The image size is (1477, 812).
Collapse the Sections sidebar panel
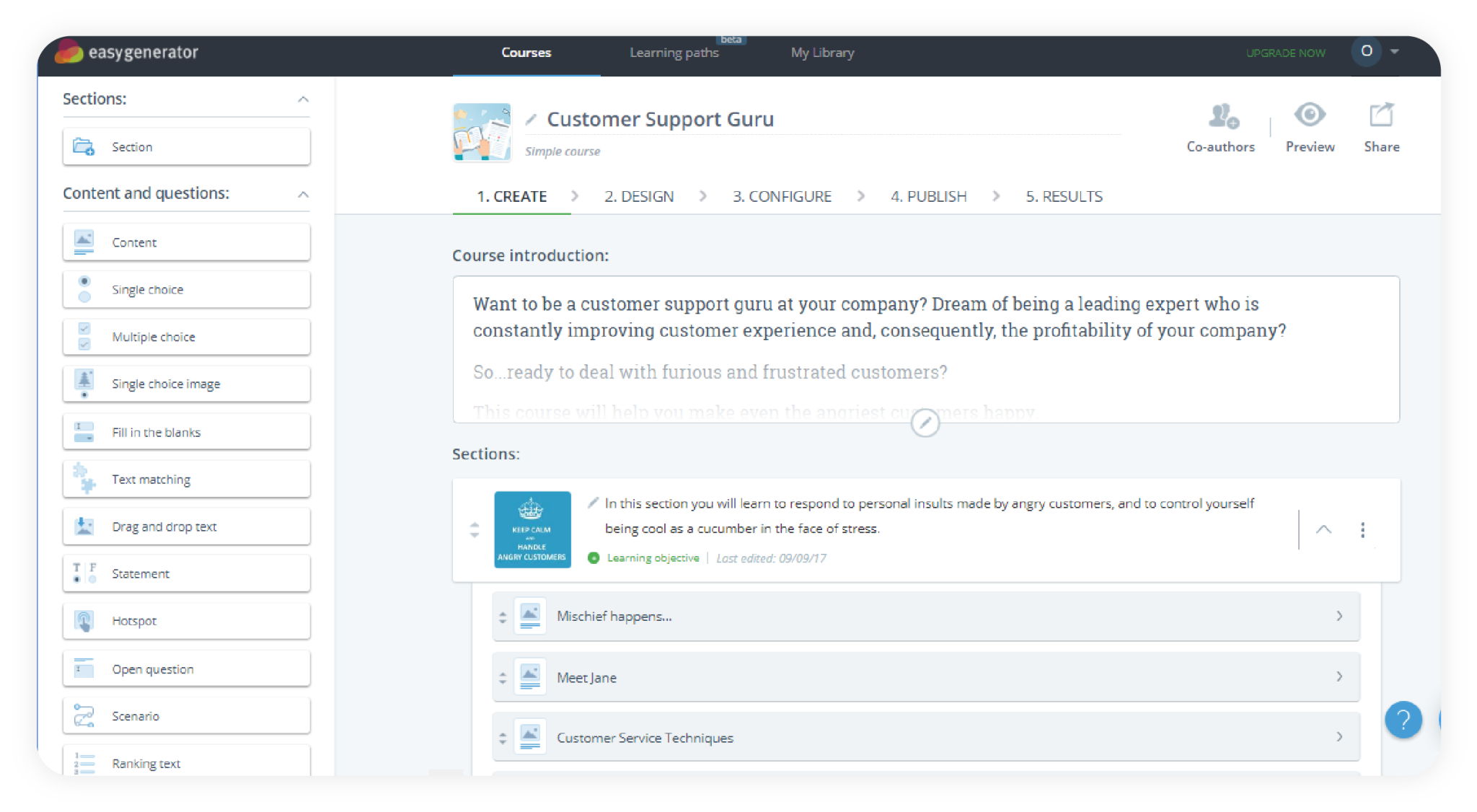pos(304,99)
